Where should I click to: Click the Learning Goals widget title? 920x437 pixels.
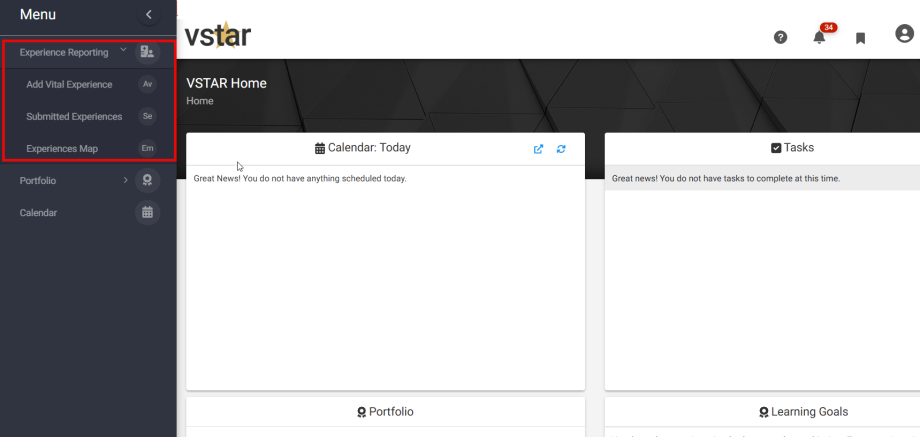pyautogui.click(x=803, y=412)
